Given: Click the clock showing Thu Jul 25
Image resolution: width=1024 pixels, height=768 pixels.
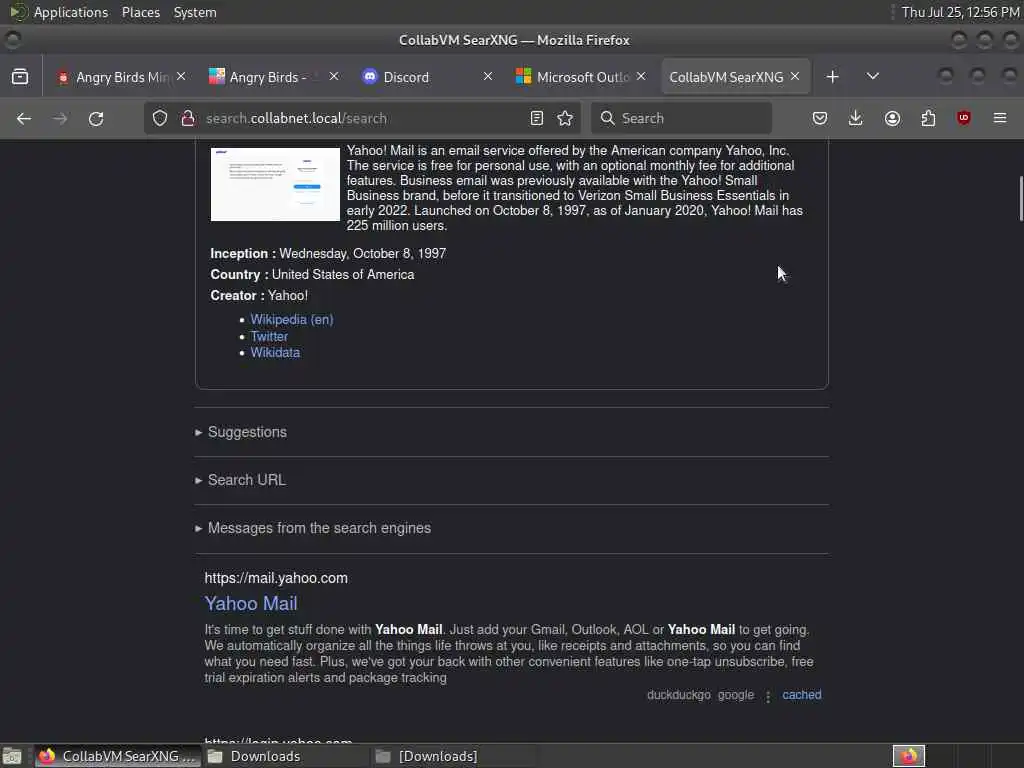Looking at the screenshot, I should [959, 12].
